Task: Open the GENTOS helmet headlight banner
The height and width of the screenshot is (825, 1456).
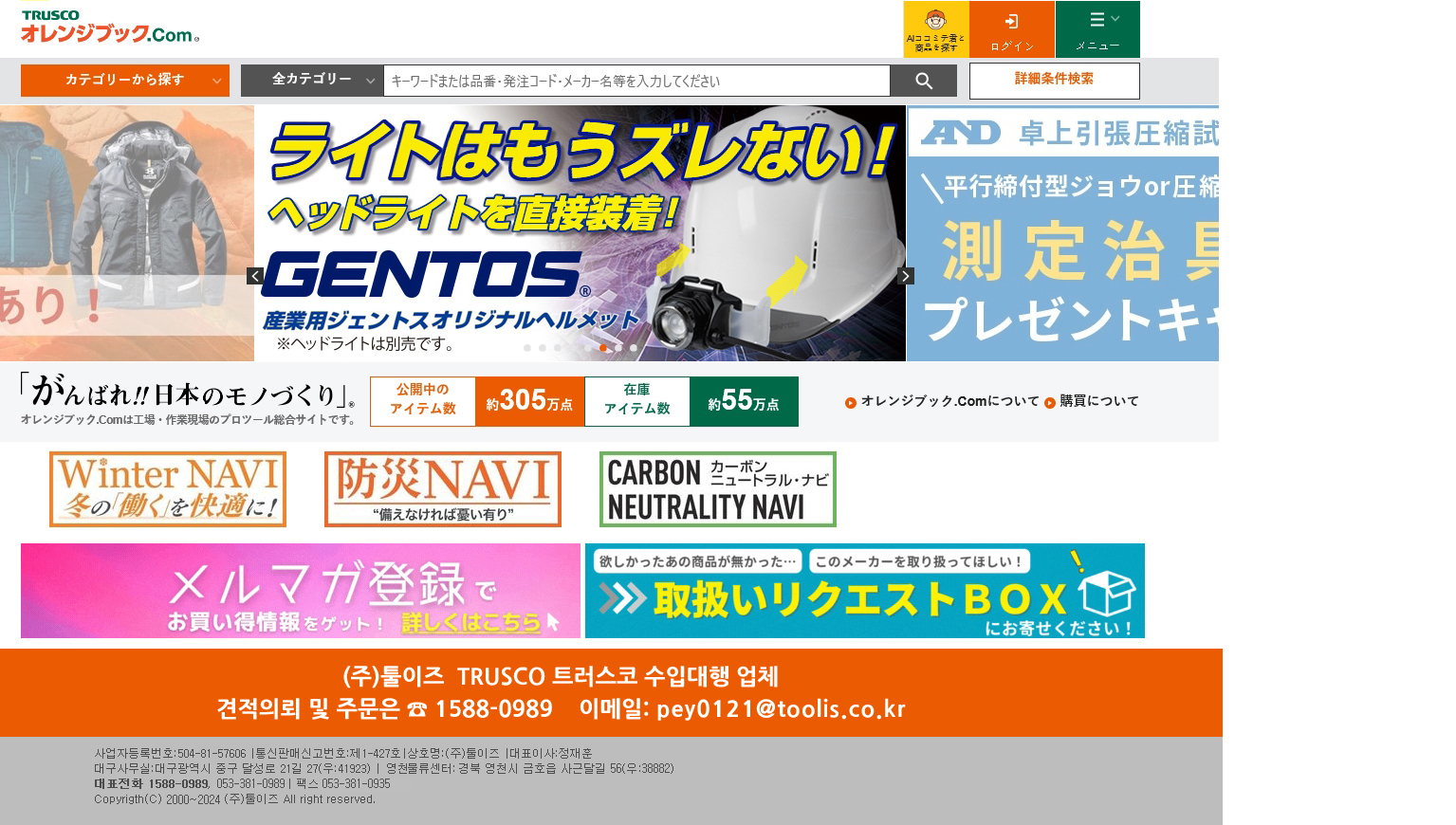Action: [580, 233]
